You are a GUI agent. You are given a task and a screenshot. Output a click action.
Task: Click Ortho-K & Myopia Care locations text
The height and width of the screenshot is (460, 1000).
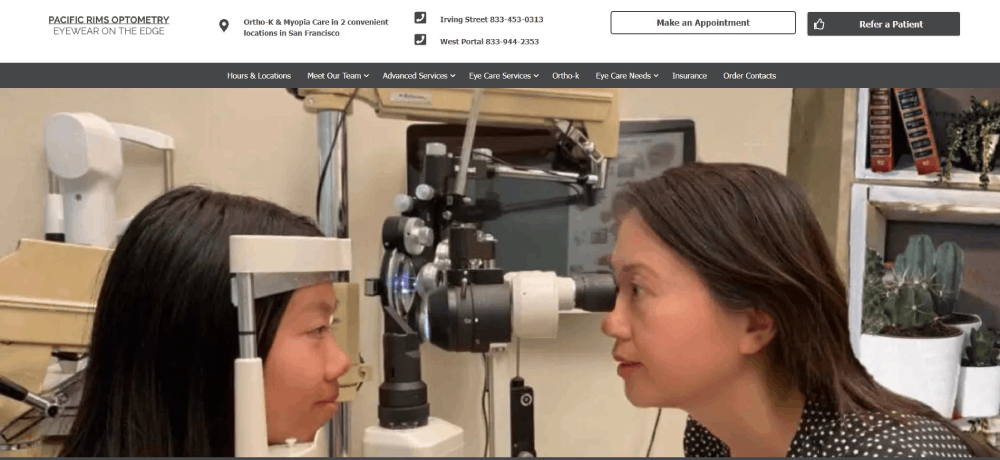click(316, 27)
